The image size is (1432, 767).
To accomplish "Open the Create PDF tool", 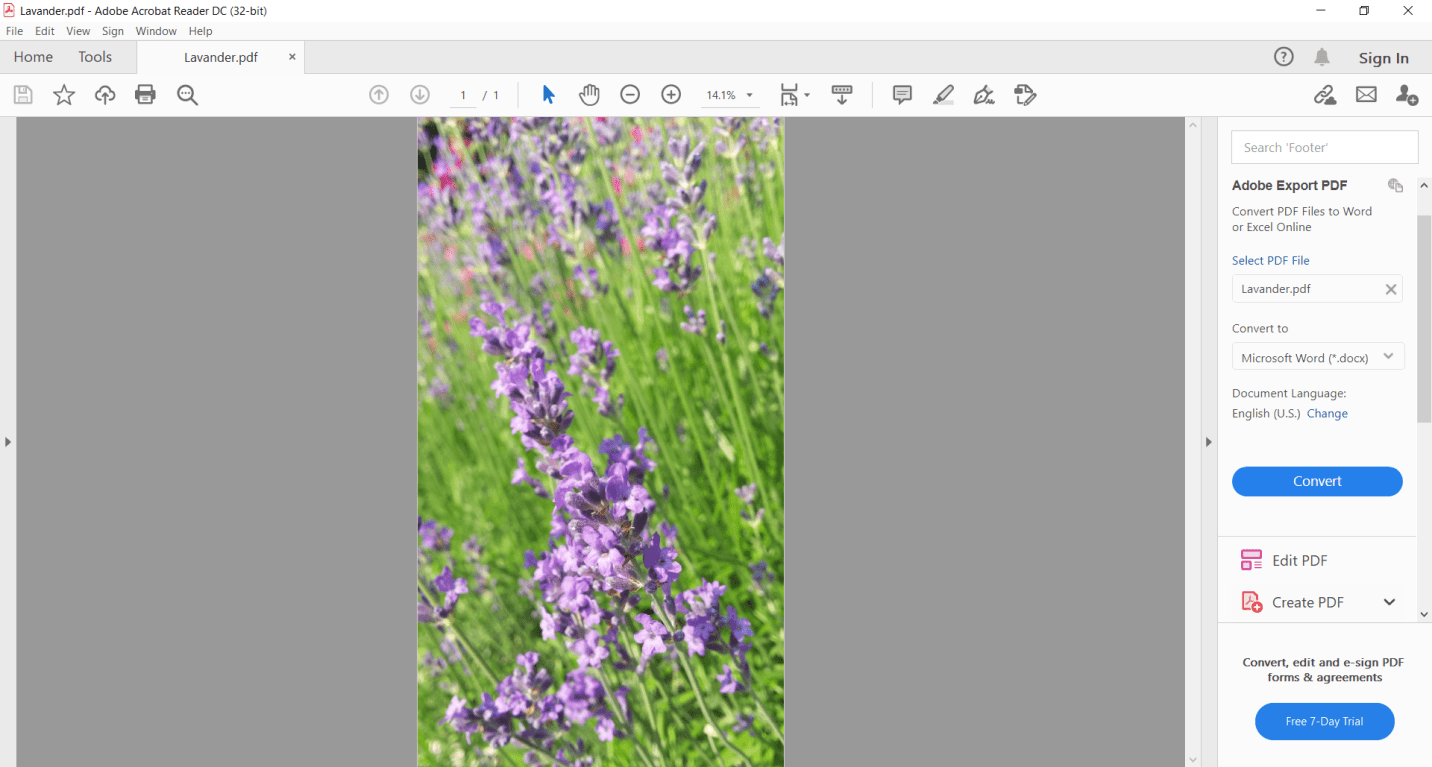I will click(1307, 602).
